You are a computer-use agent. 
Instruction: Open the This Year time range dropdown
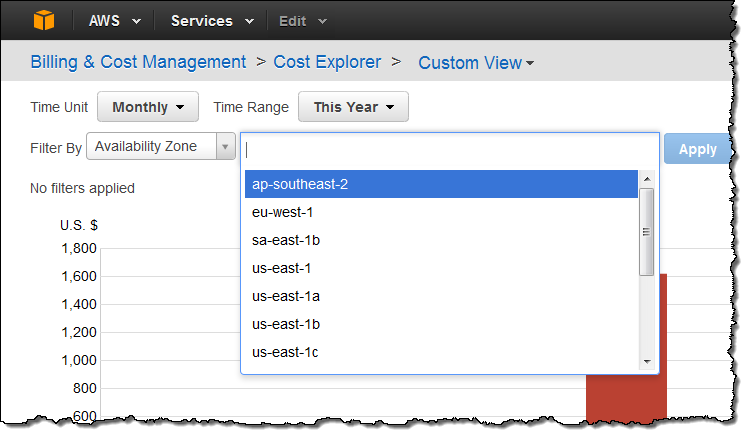353,107
